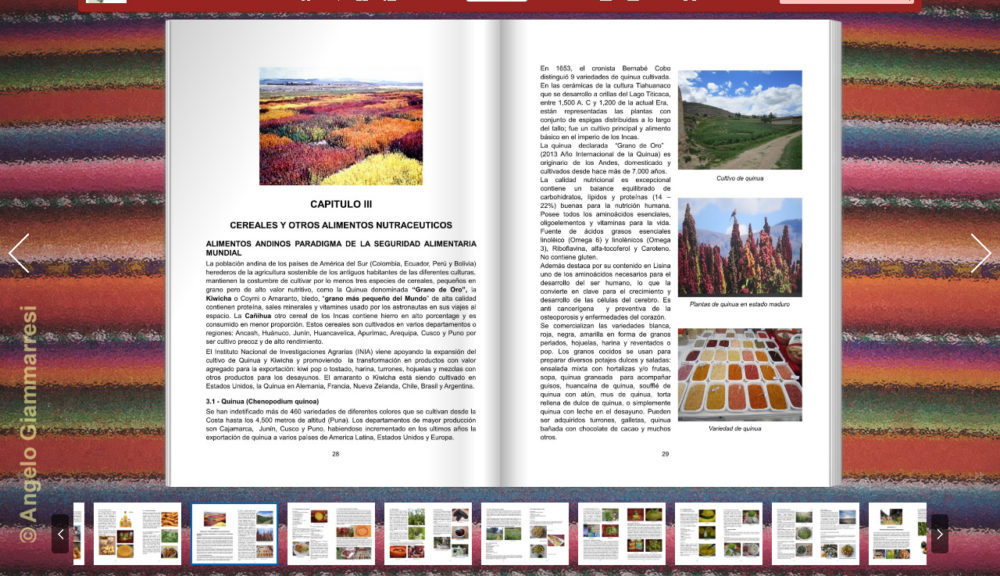Click subsection '3.1 - Quinua (Chenopodium quinoa)'
The image size is (1000, 576).
(262, 402)
